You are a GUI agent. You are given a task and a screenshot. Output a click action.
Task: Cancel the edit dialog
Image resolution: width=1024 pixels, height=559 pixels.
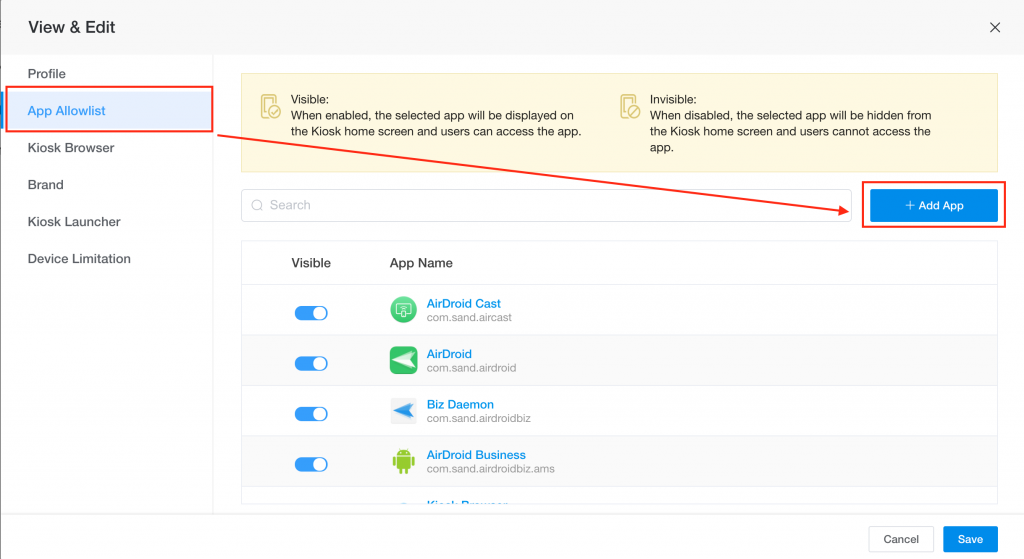[x=901, y=539]
